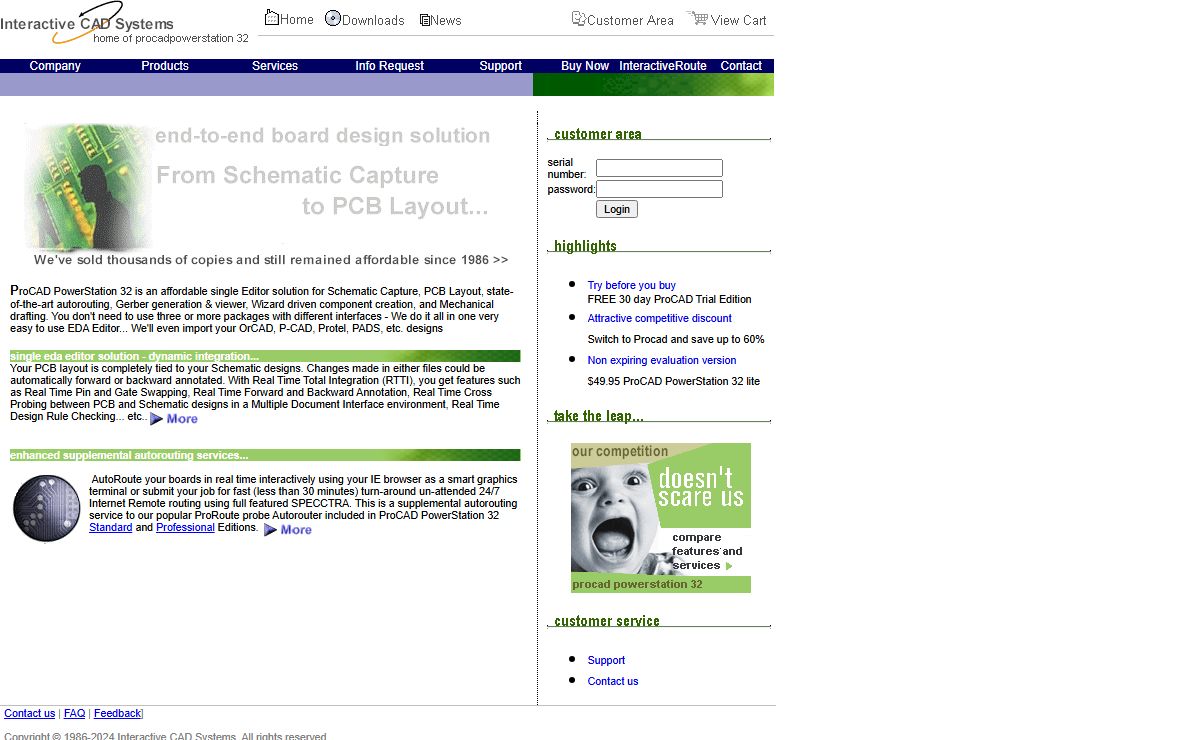The width and height of the screenshot is (1200, 740).
Task: Click the competition doesn't scare us banner
Action: click(661, 518)
